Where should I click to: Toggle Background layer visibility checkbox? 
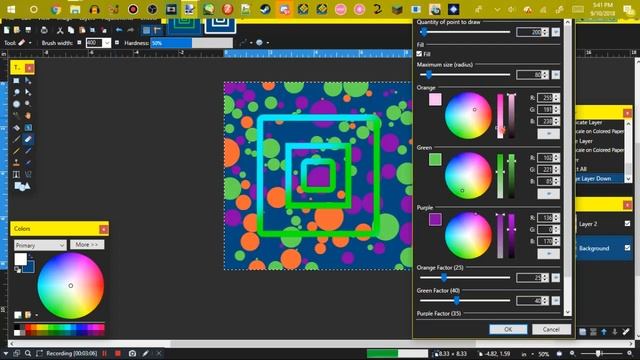(627, 248)
